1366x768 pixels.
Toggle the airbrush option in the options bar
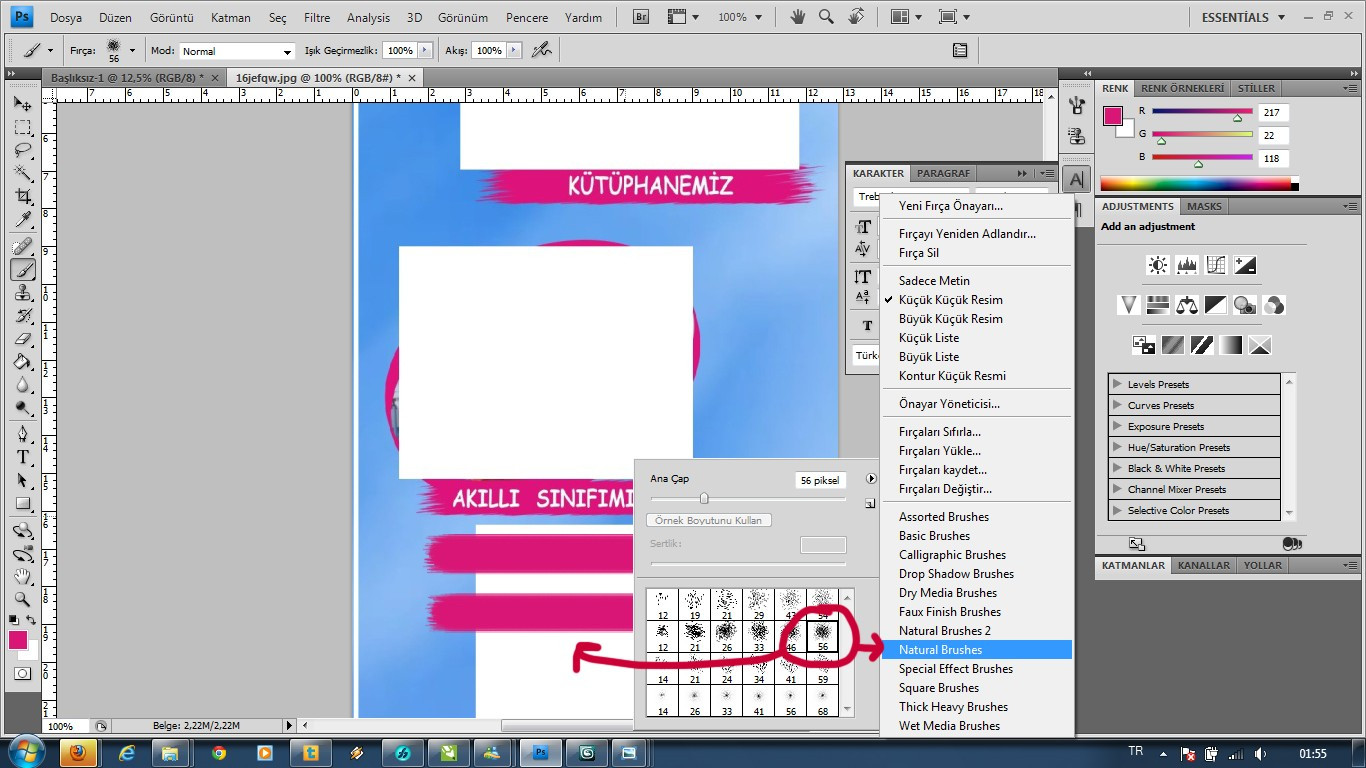(541, 50)
